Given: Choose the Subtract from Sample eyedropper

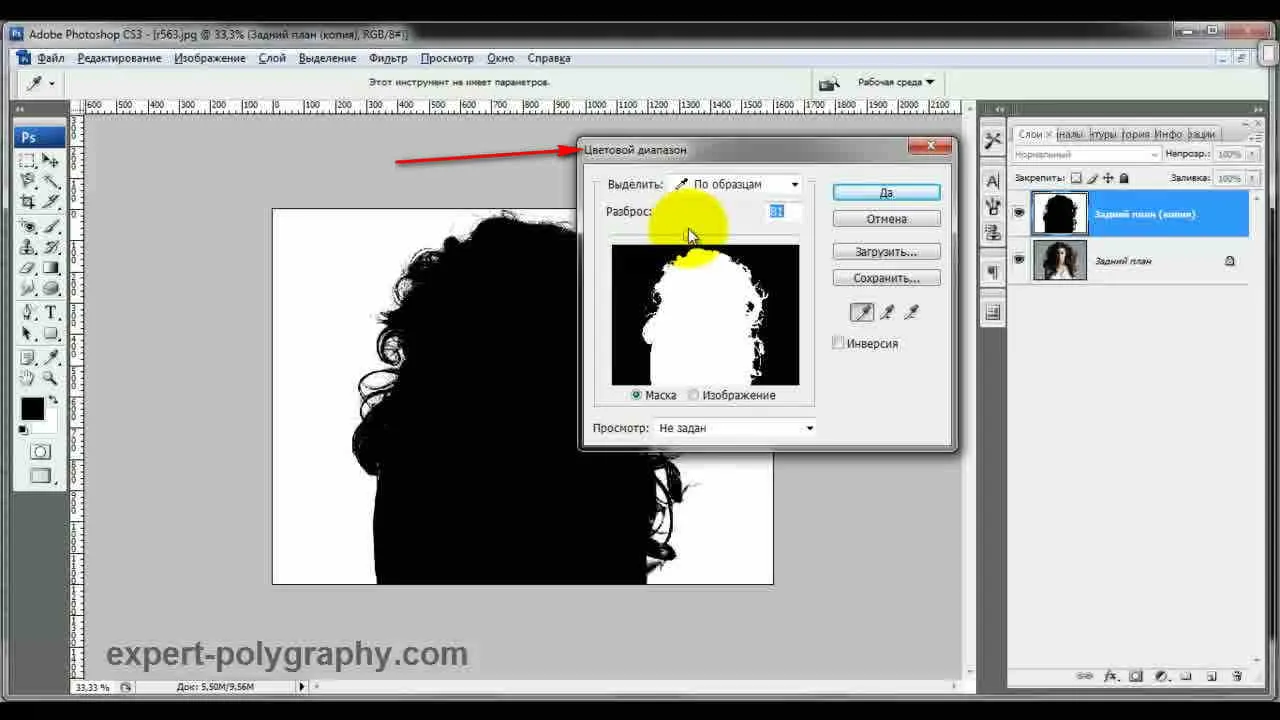Looking at the screenshot, I should 911,313.
